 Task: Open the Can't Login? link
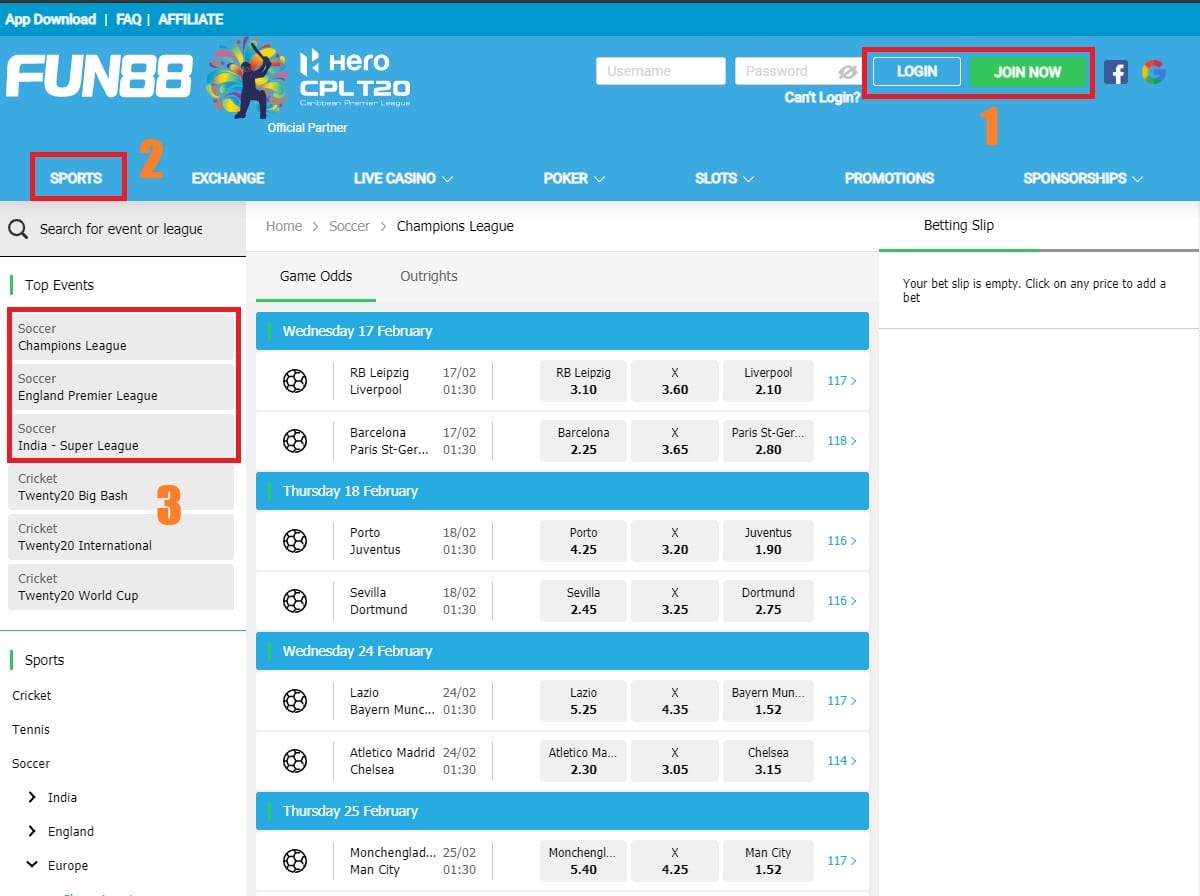point(822,97)
